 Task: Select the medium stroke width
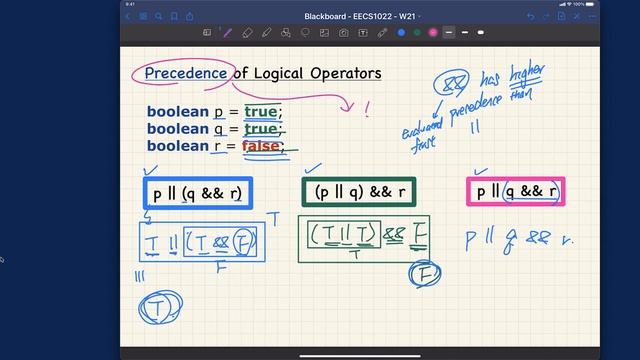pos(465,33)
